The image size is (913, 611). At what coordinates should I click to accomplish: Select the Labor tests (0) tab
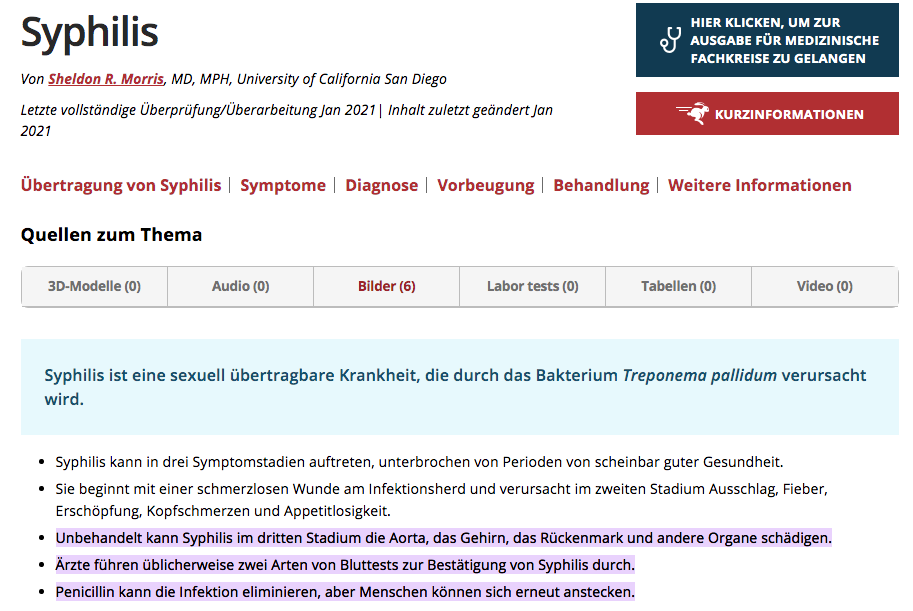[x=532, y=286]
